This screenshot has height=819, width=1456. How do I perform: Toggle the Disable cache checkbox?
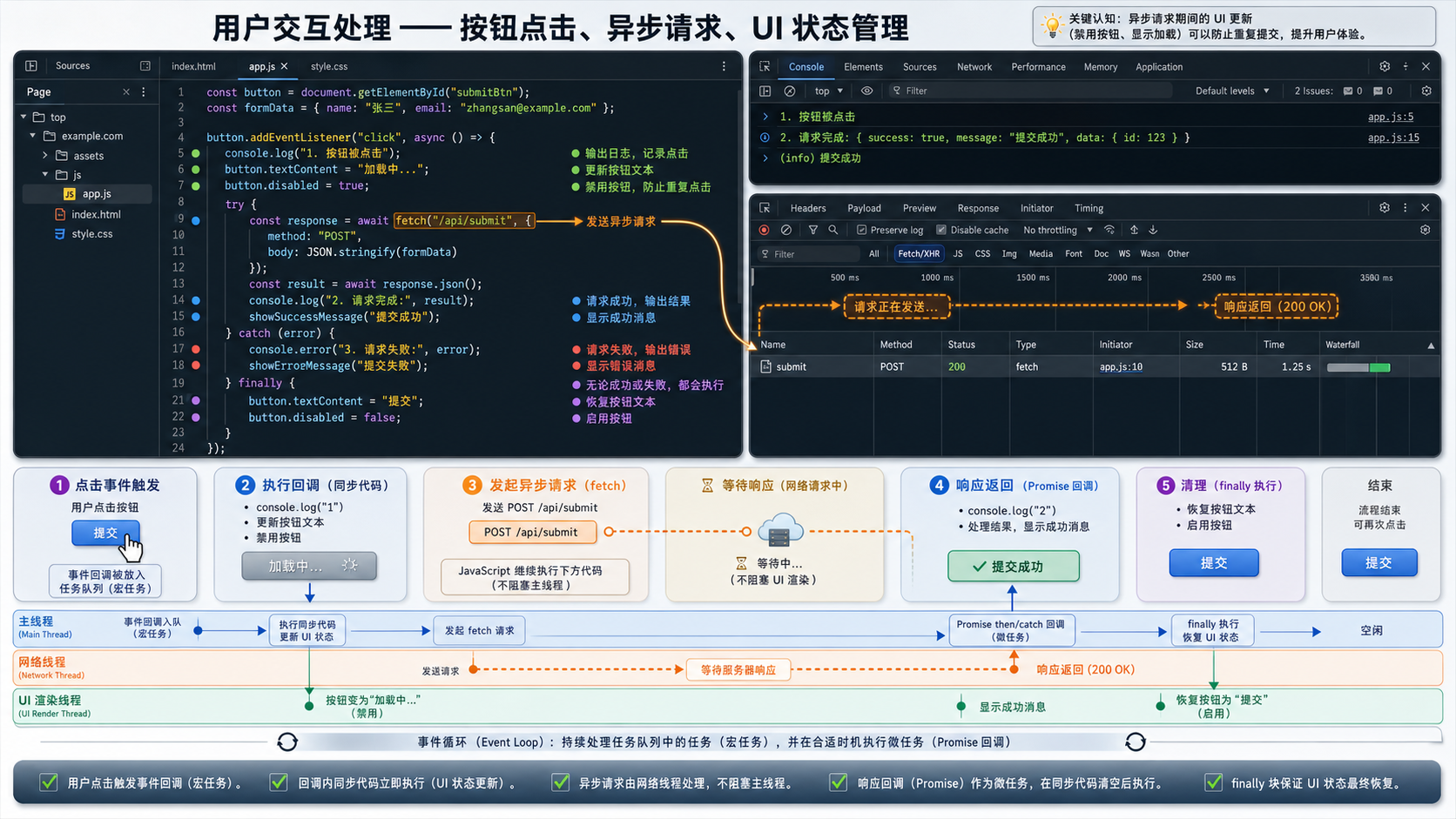(941, 230)
